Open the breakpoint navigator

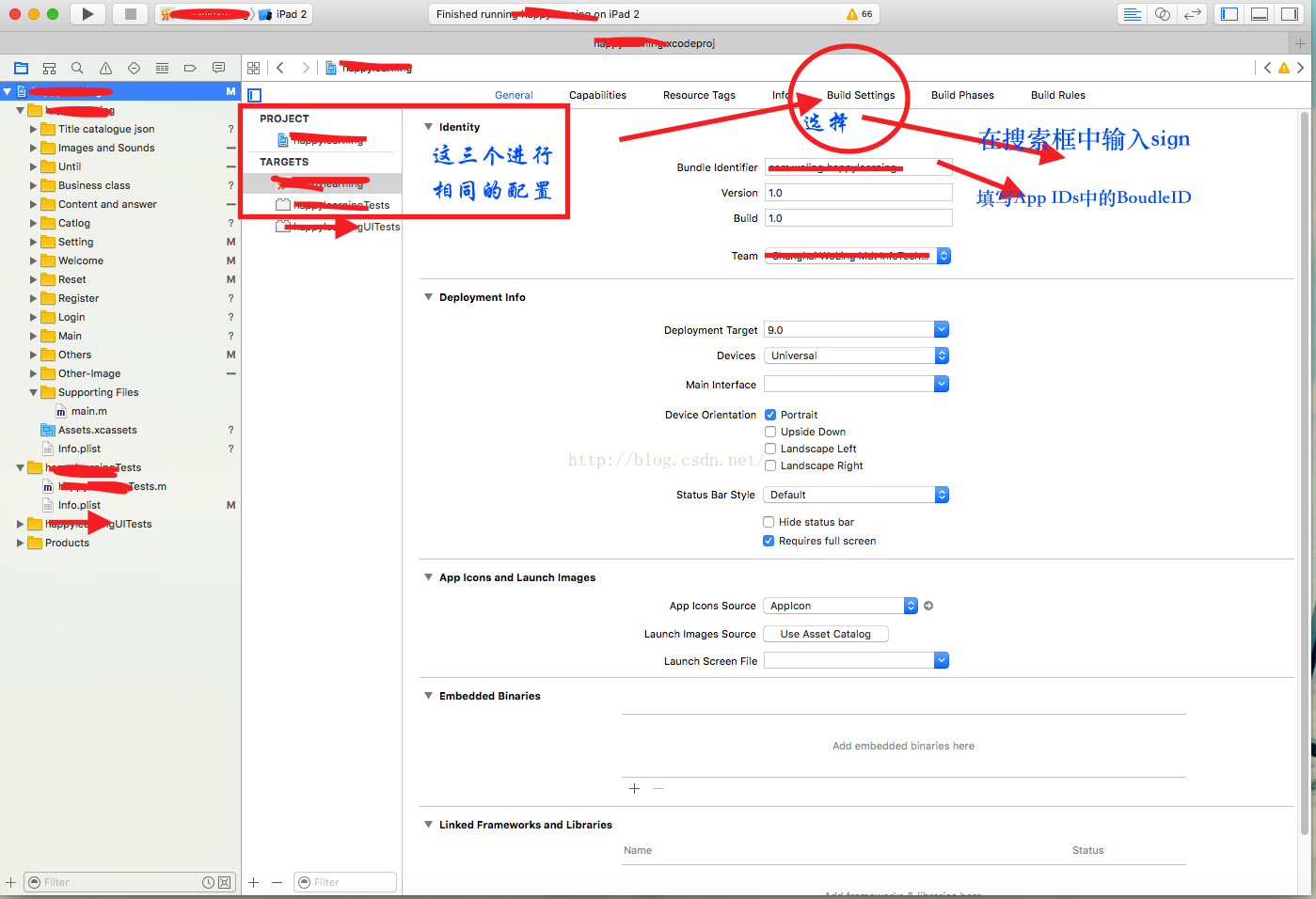(190, 68)
